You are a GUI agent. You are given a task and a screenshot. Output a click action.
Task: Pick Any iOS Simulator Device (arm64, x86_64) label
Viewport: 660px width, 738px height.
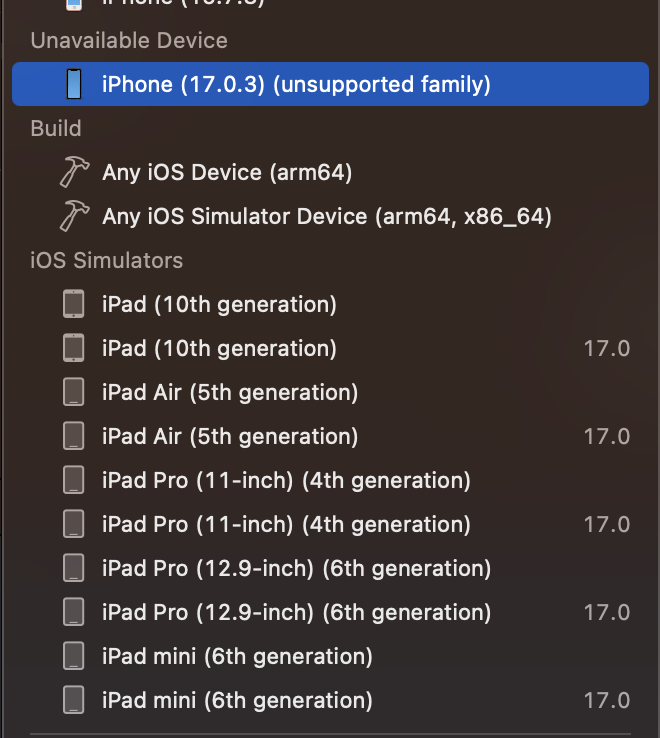327,217
